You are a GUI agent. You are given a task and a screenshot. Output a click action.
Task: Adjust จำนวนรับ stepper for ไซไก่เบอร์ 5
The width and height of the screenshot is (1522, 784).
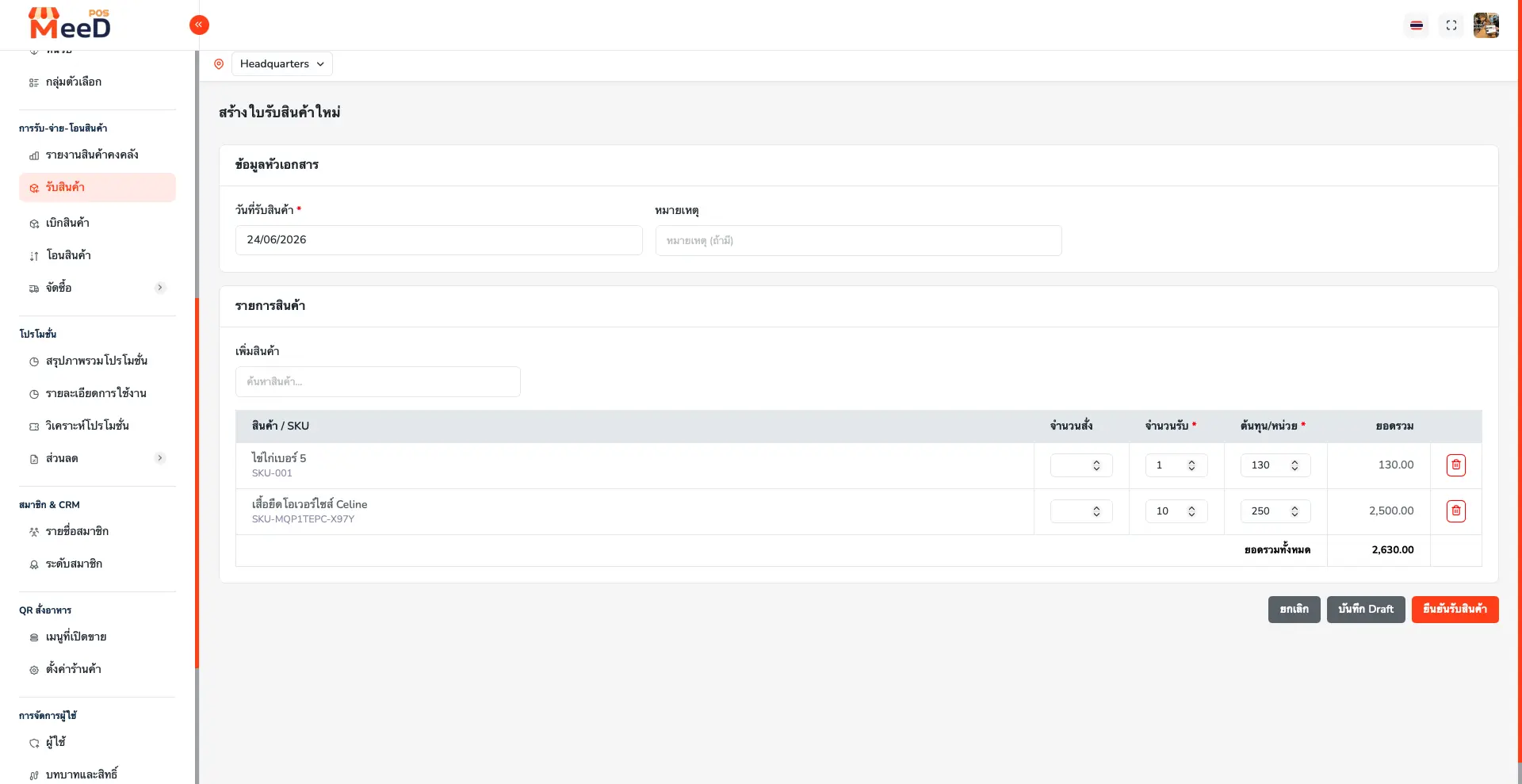pos(1191,465)
